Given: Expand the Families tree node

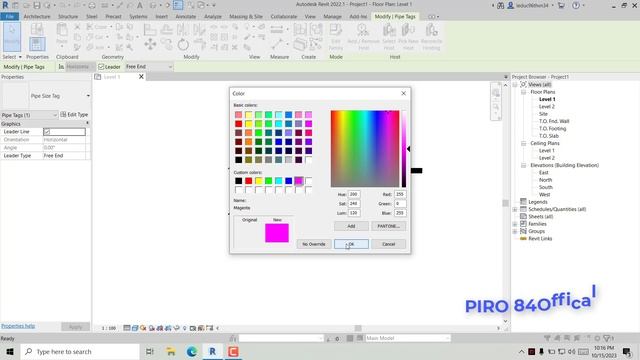Looking at the screenshot, I should 515,224.
